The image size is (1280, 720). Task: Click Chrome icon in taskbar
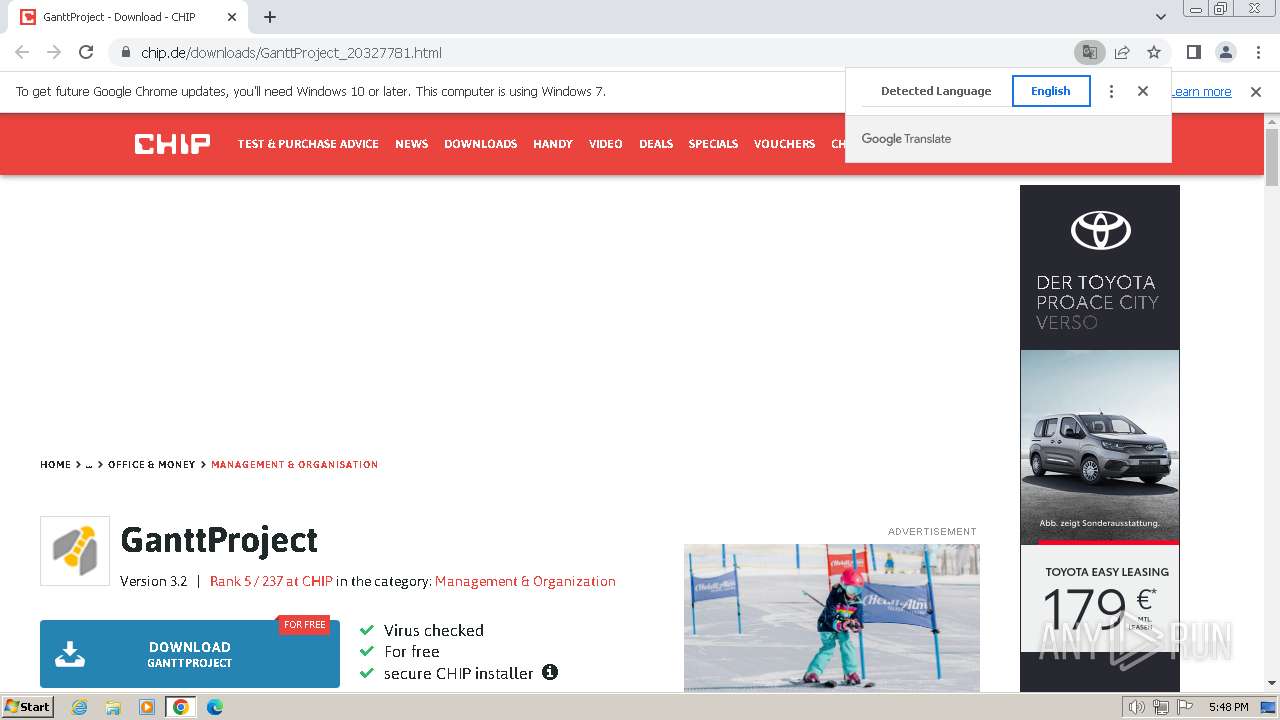pos(181,707)
